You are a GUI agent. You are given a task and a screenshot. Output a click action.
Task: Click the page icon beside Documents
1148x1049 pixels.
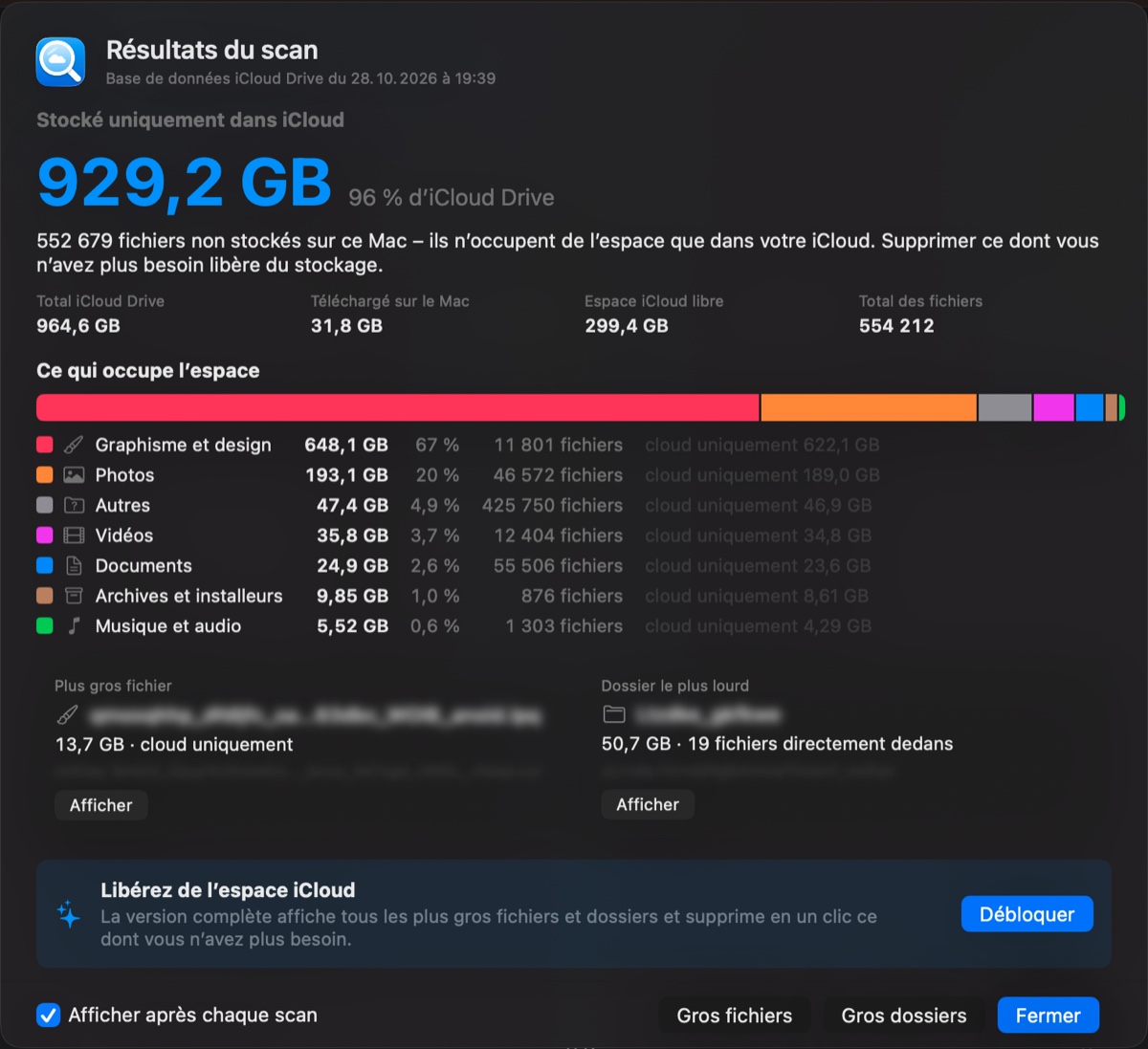(74, 566)
